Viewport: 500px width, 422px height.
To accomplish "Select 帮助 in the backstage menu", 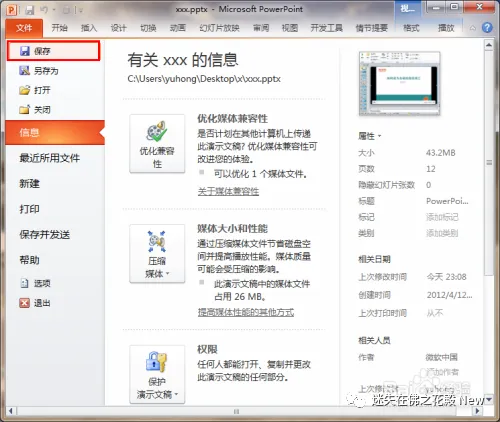I will (30, 260).
